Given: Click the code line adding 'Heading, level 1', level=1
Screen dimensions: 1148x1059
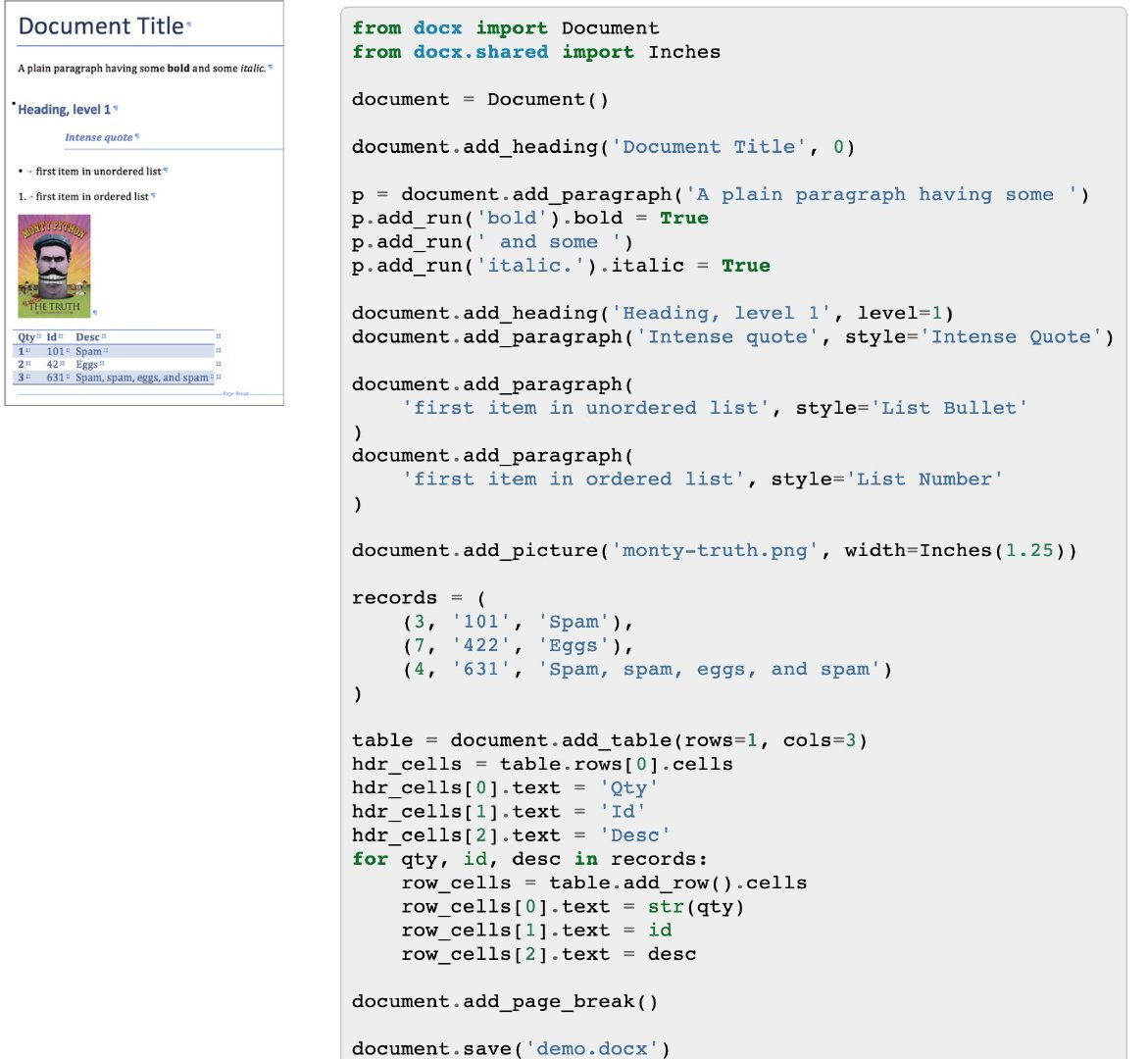Looking at the screenshot, I should tap(653, 314).
